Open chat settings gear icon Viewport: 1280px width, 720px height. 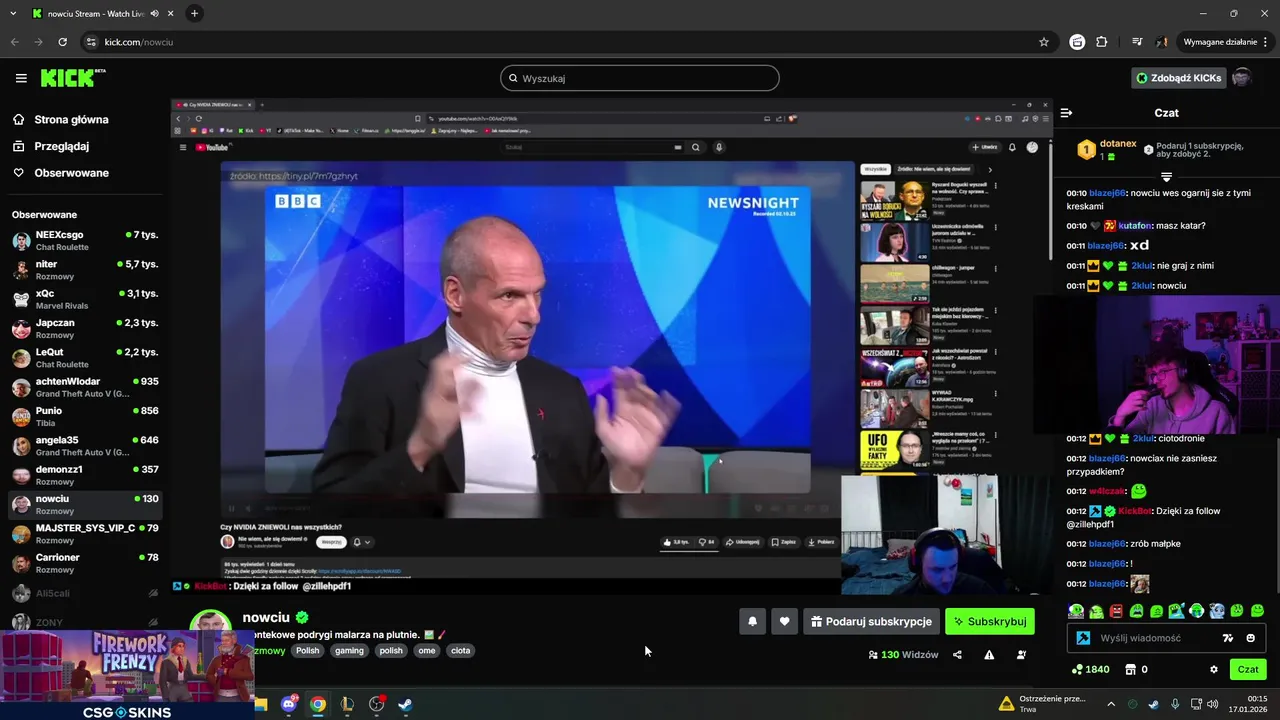[x=1214, y=669]
